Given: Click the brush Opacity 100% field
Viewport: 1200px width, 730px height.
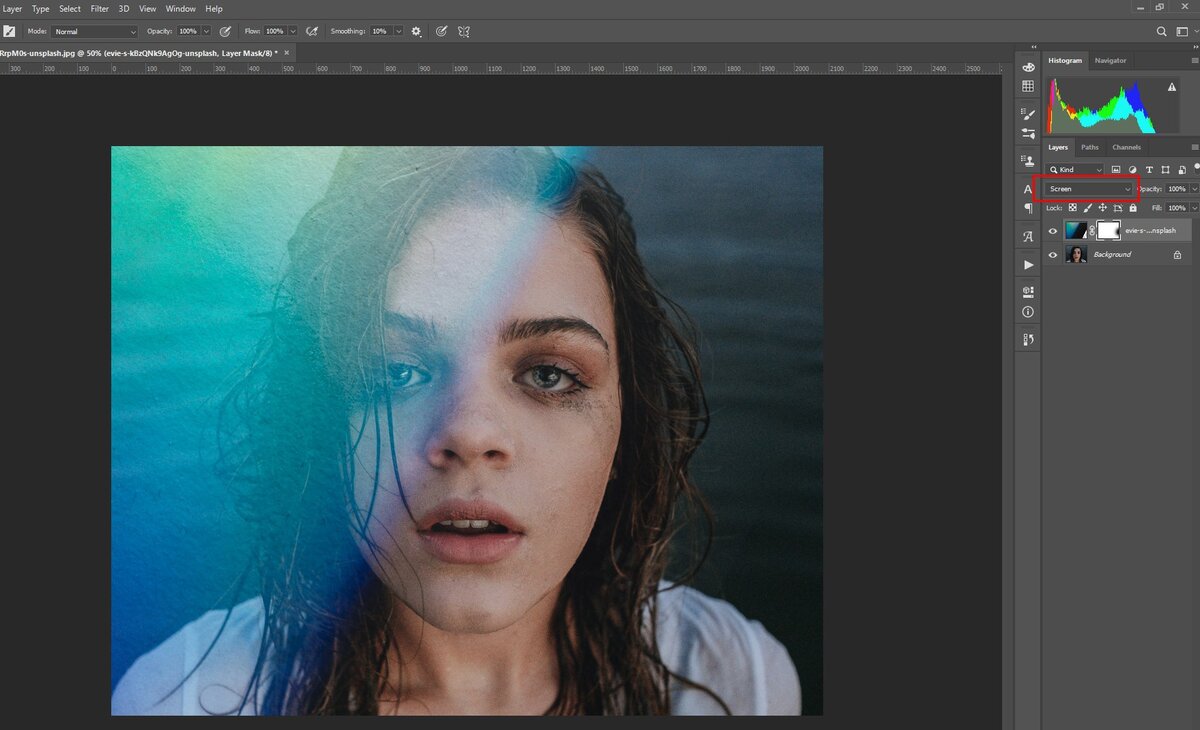Looking at the screenshot, I should pyautogui.click(x=188, y=32).
